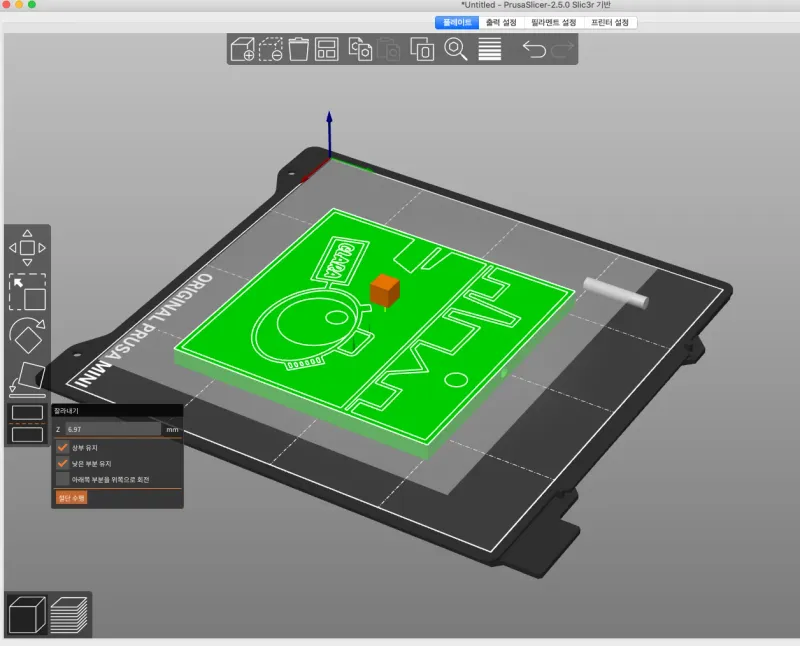
Task: Click the Copy icon in top toolbar
Action: click(360, 49)
